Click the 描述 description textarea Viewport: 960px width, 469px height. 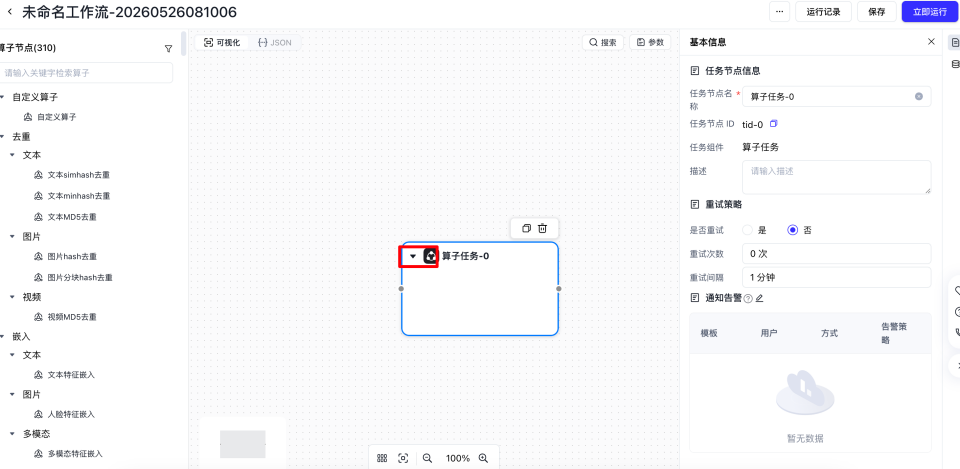click(x=836, y=178)
